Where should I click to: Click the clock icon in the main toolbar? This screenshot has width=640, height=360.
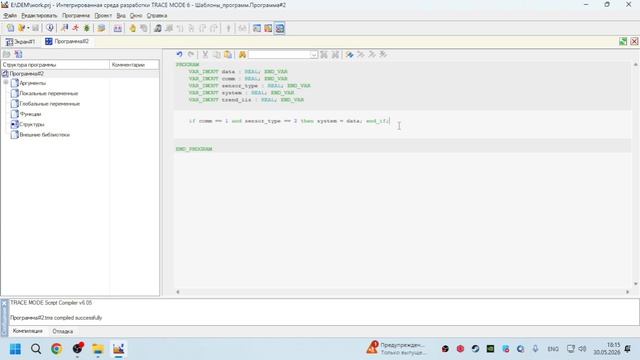coord(50,28)
